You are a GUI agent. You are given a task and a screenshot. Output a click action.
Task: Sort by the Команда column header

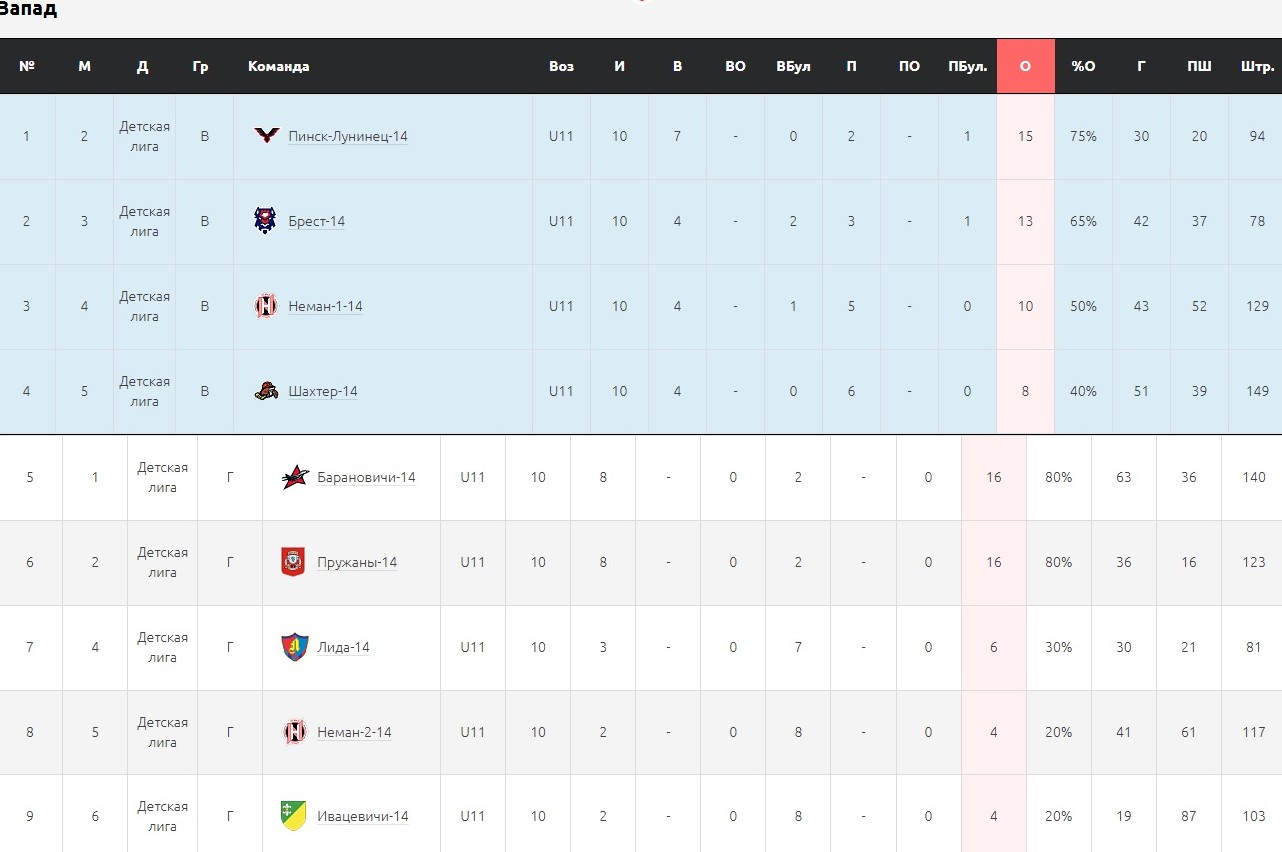coord(279,67)
